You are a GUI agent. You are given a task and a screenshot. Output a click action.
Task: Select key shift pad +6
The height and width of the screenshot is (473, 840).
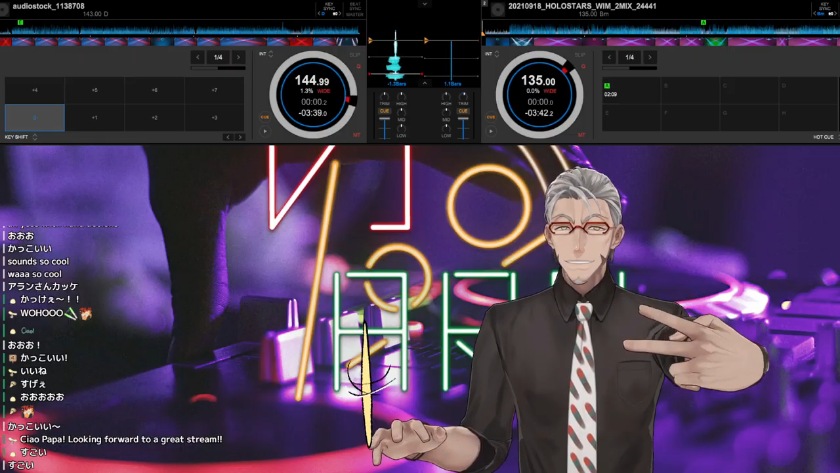[x=155, y=90]
